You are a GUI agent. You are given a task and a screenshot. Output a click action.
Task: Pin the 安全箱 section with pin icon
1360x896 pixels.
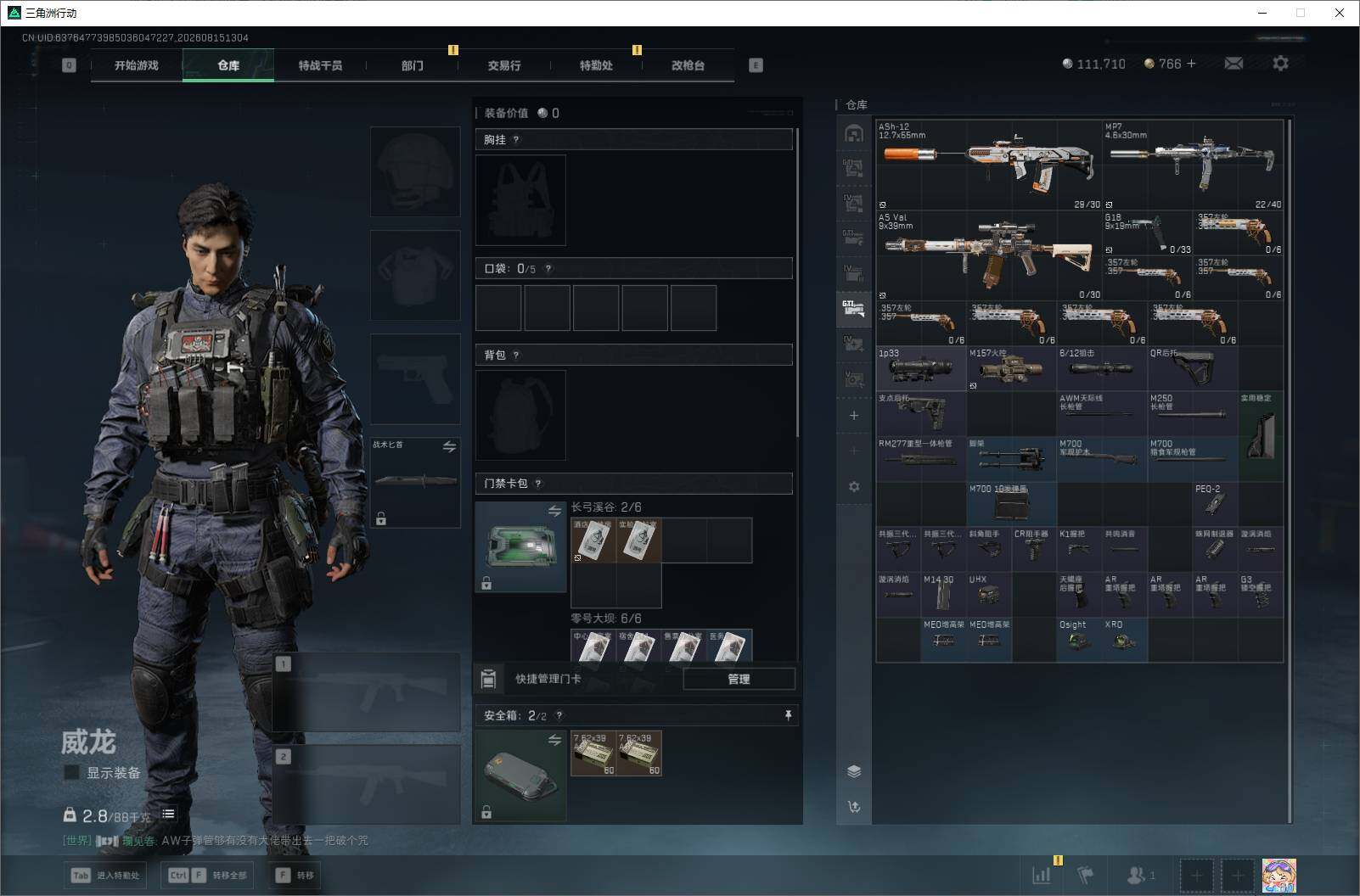click(788, 715)
